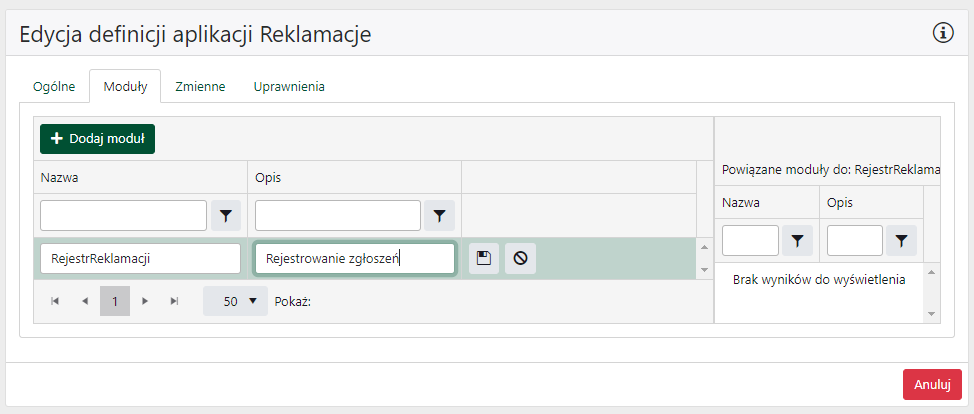This screenshot has width=974, height=414.
Task: Open filter options for the modules Opis column
Action: click(x=440, y=215)
